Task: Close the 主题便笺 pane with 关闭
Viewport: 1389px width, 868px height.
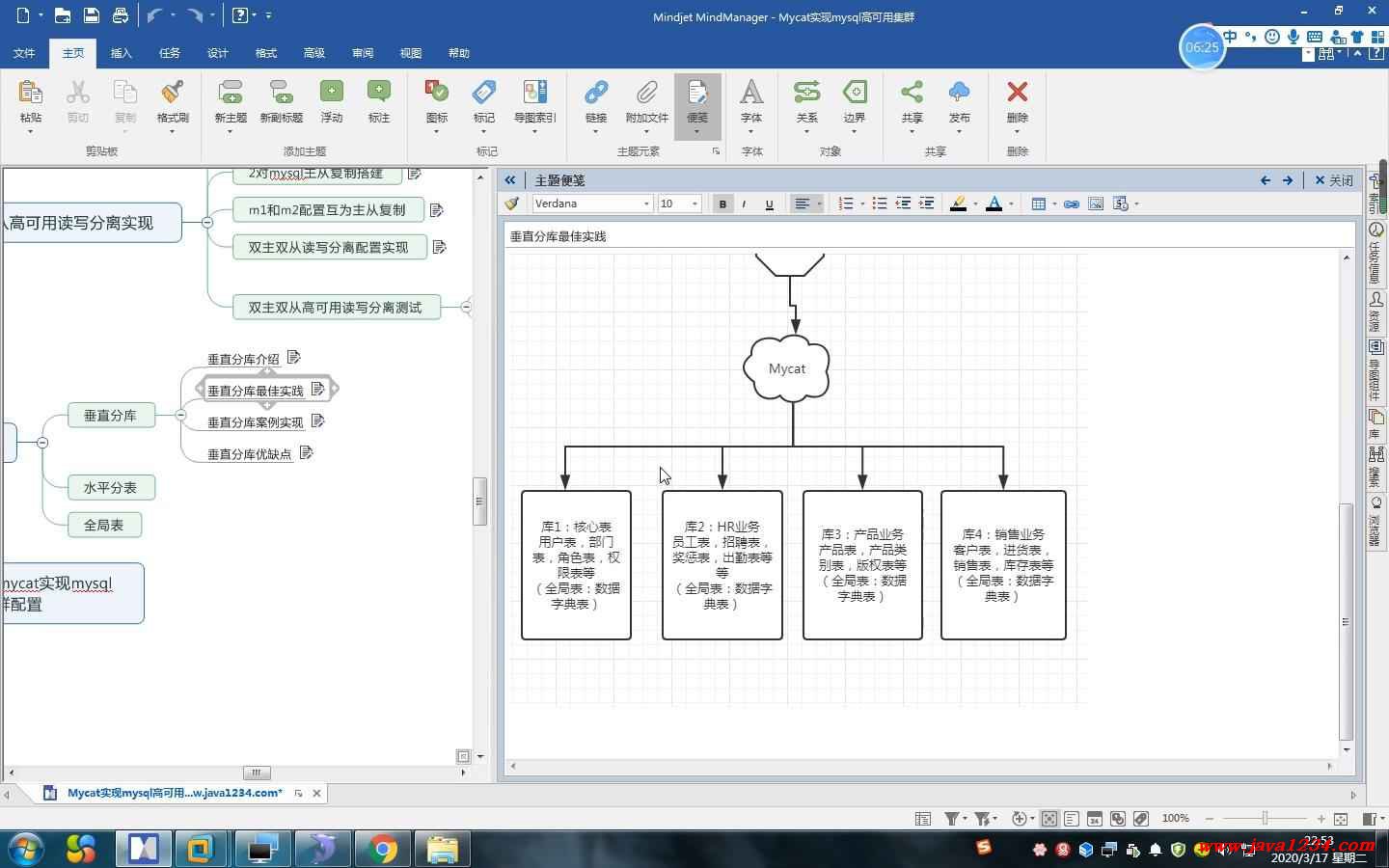Action: 1334,180
